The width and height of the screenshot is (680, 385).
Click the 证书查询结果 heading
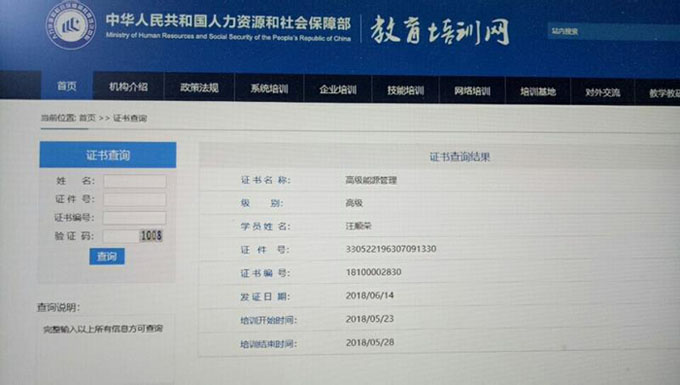460,157
